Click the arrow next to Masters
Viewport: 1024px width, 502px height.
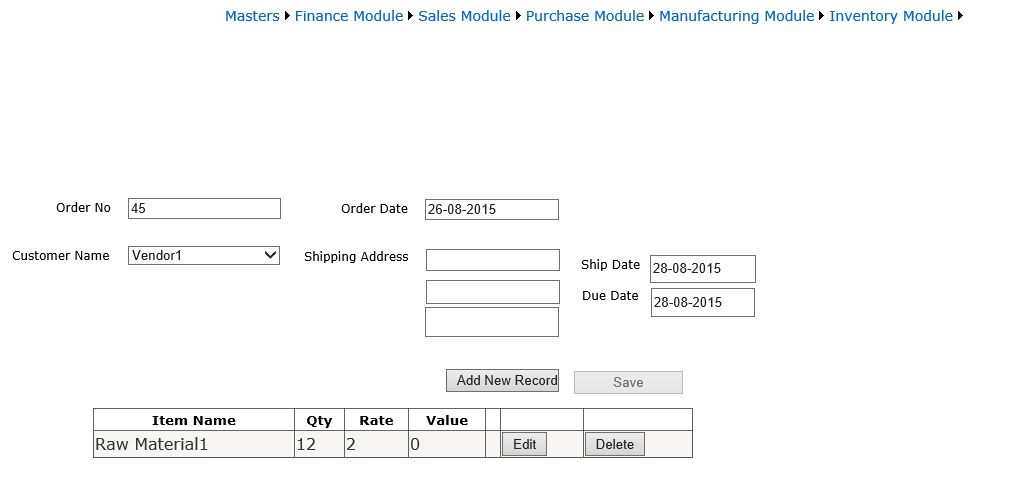click(288, 16)
